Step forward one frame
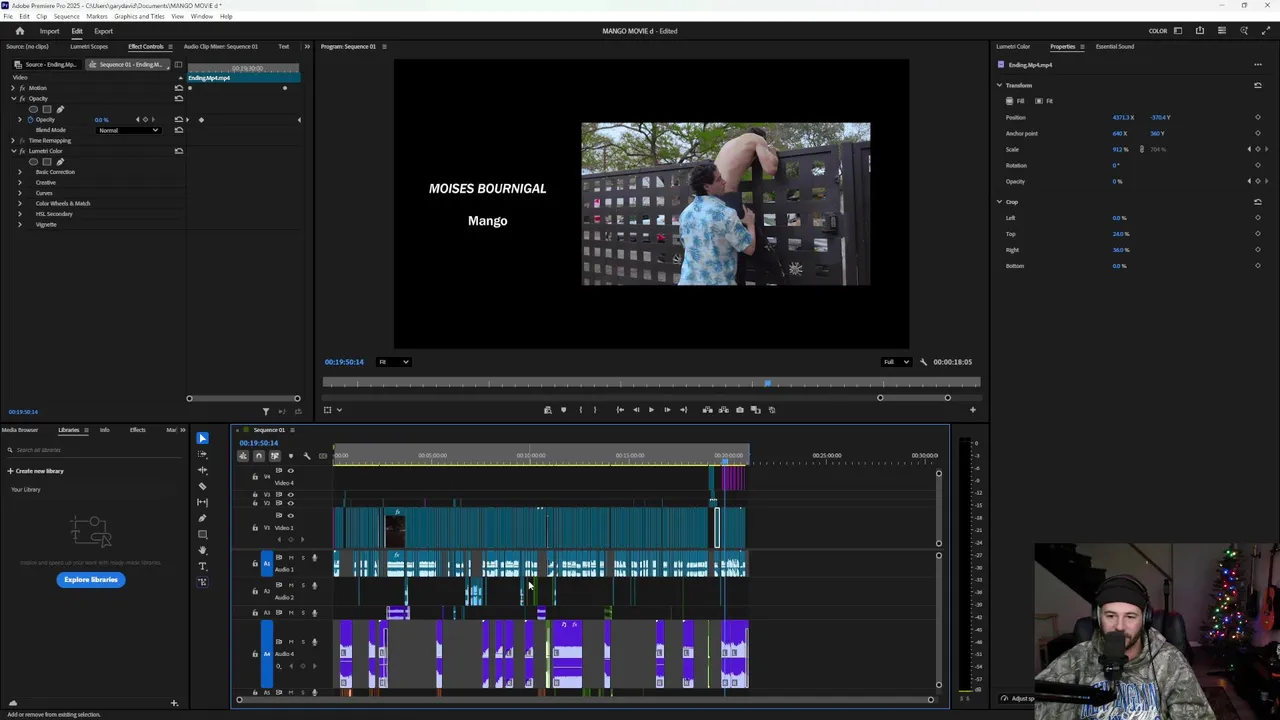 click(x=667, y=410)
